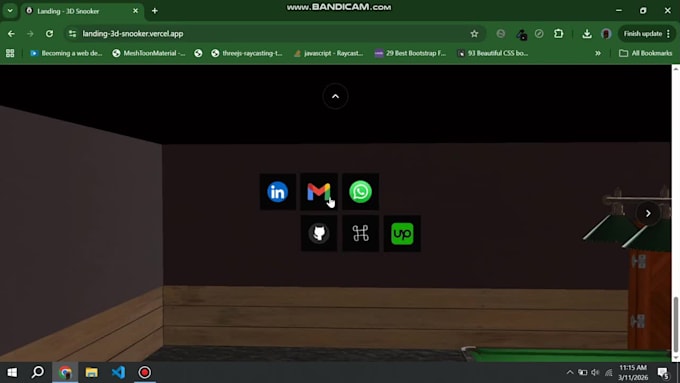This screenshot has height=383, width=680.
Task: Open the apps grid in bookmarks bar
Action: (x=10, y=53)
